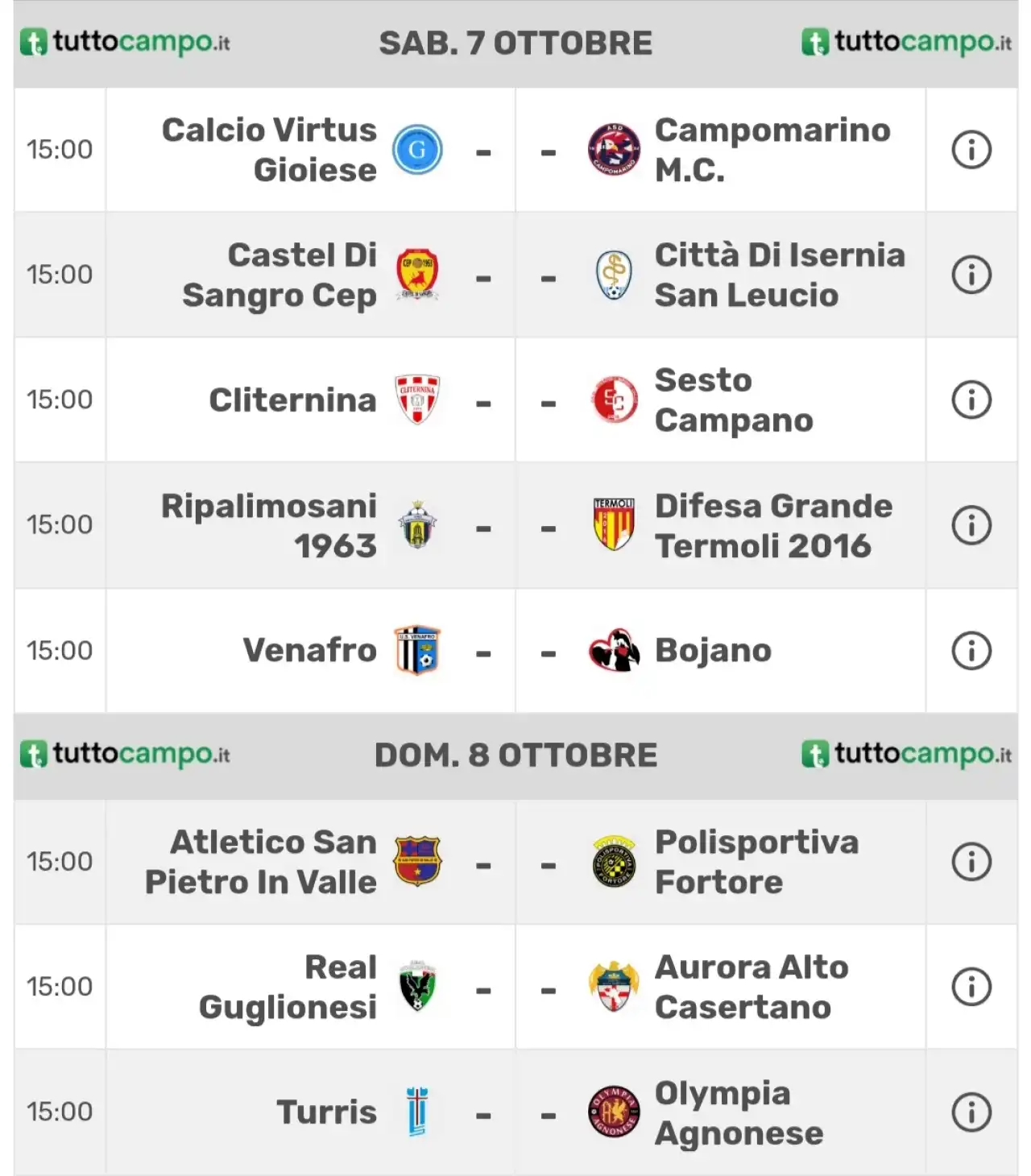Open info for Real Guglionesi match
The width and height of the screenshot is (1031, 1176).
pos(971,987)
